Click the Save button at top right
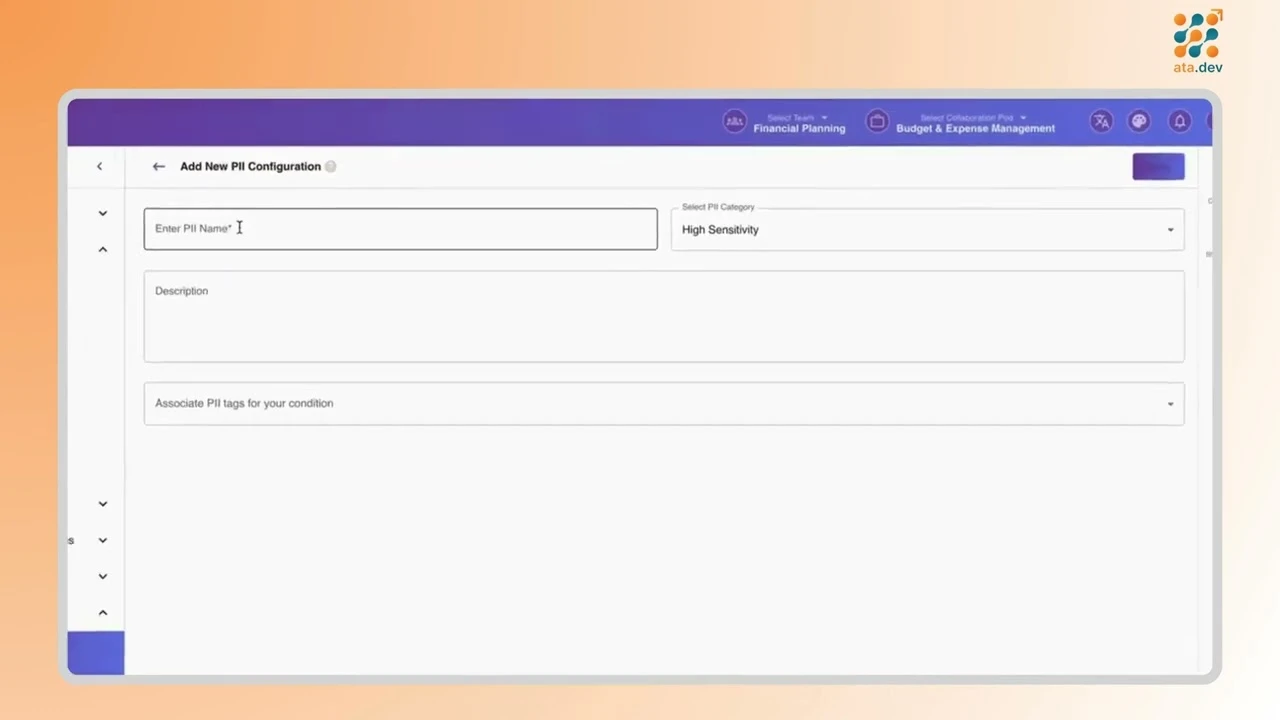 tap(1158, 166)
